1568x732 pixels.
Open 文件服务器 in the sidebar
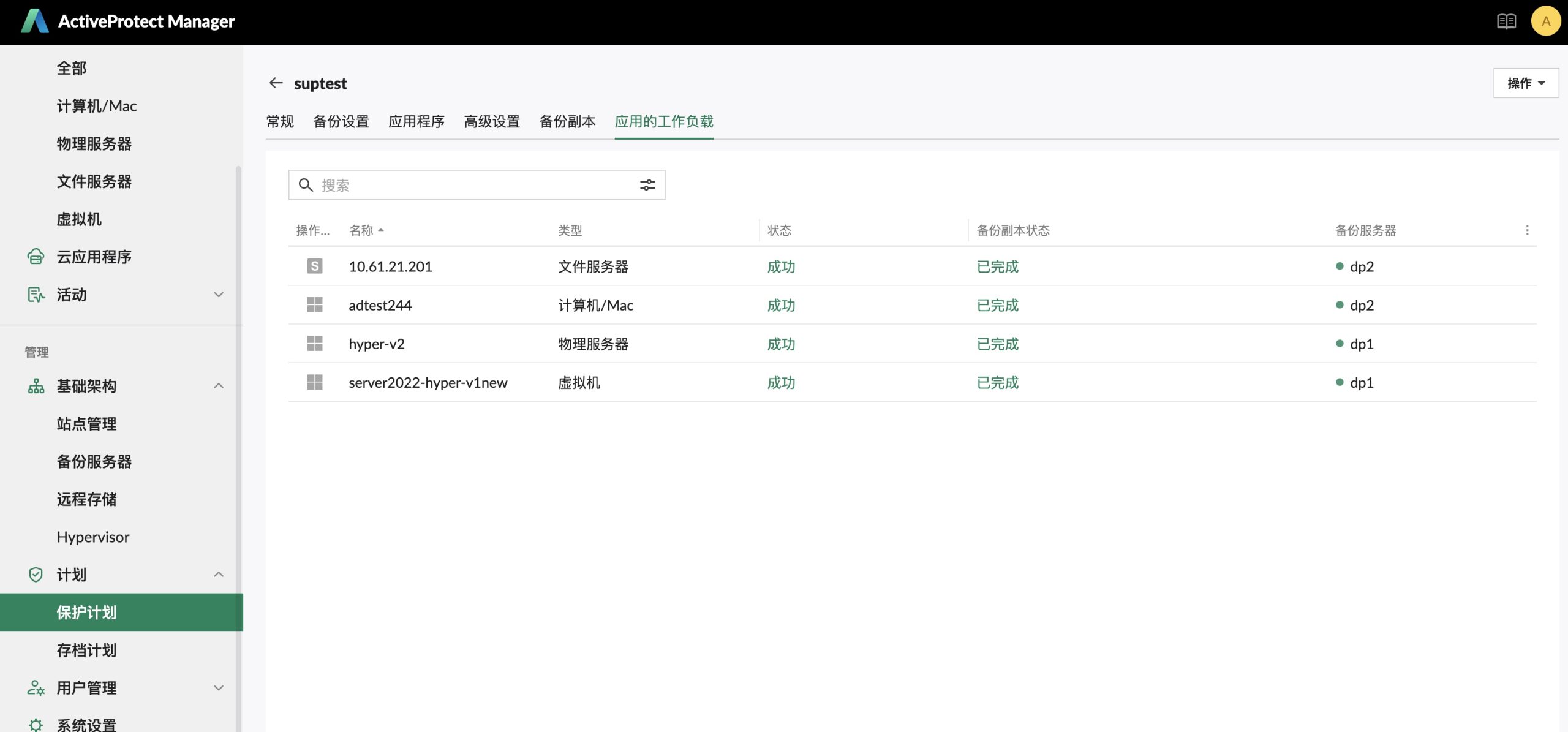click(94, 181)
